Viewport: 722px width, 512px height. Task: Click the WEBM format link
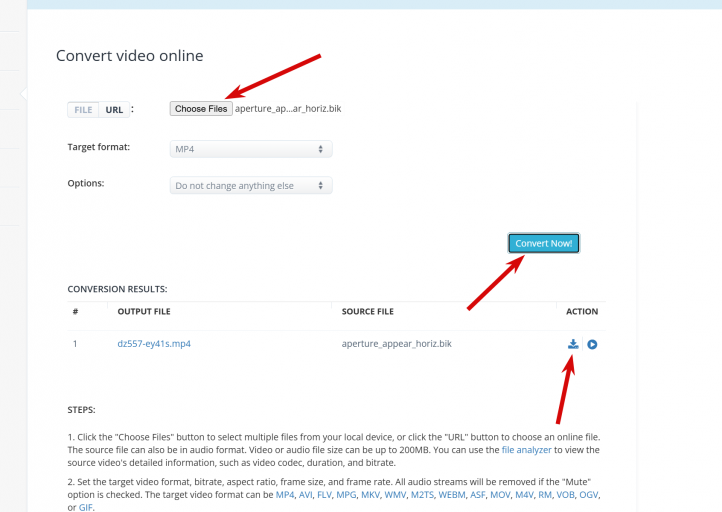452,495
